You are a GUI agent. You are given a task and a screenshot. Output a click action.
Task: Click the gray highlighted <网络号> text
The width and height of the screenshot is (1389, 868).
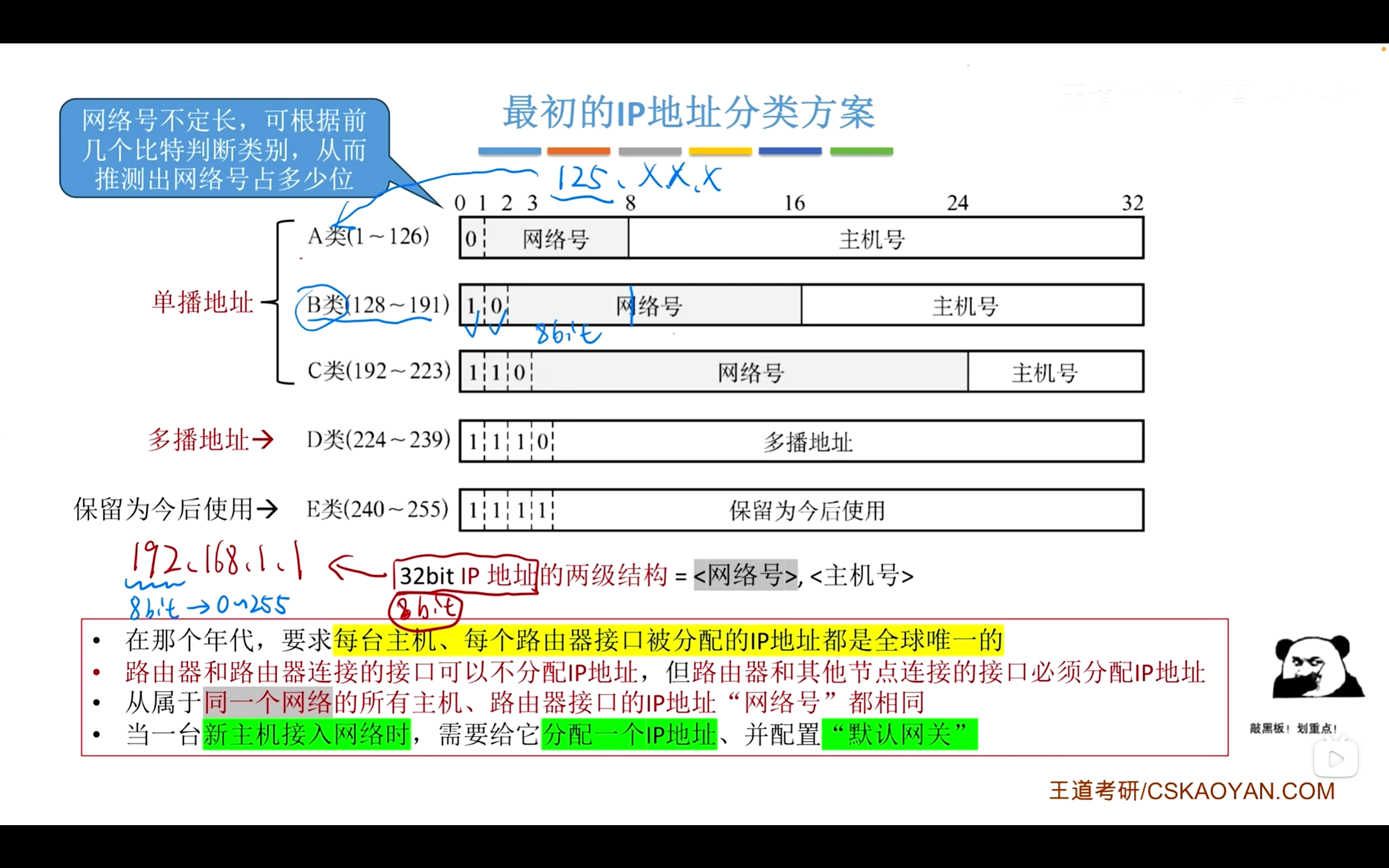(746, 575)
